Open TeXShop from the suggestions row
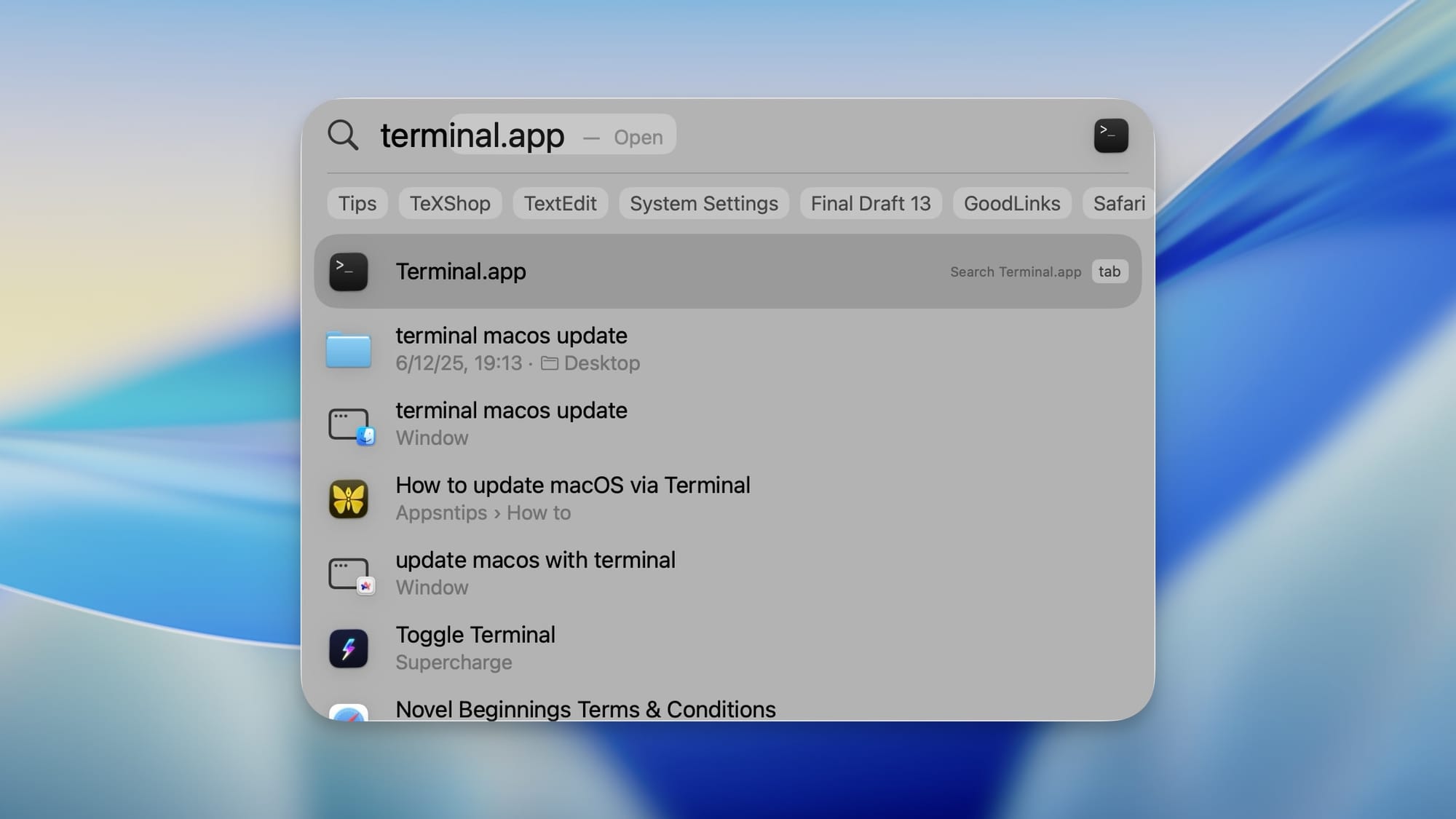Image resolution: width=1456 pixels, height=819 pixels. [450, 203]
